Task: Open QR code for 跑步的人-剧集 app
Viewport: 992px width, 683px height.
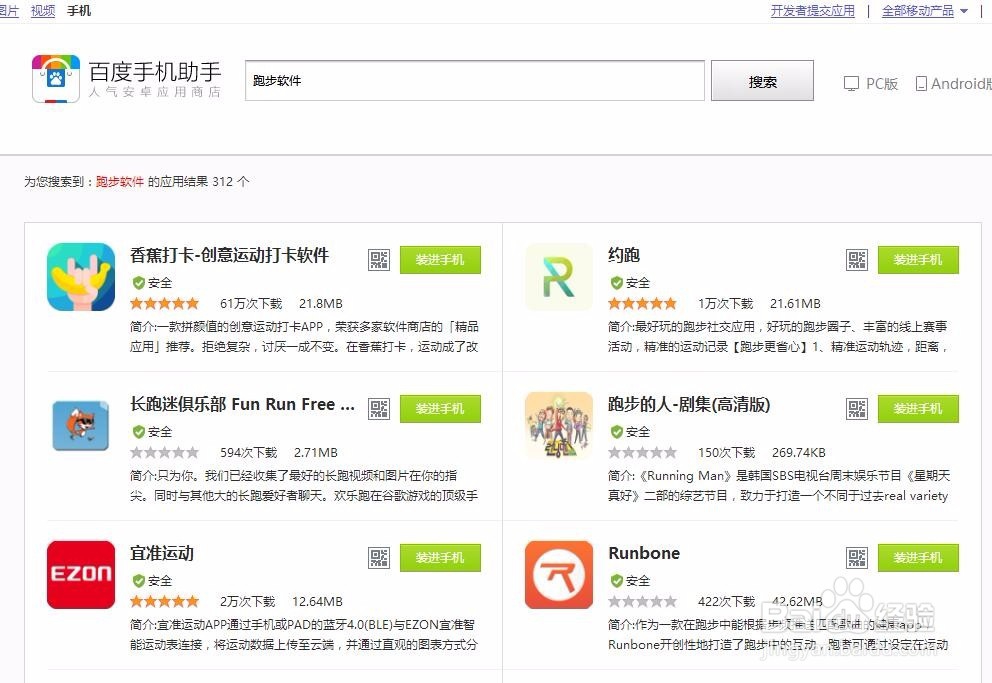Action: click(856, 408)
